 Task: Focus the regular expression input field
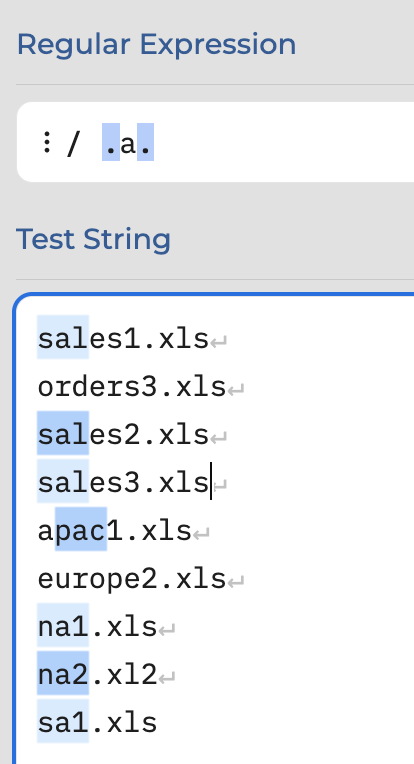[215, 142]
